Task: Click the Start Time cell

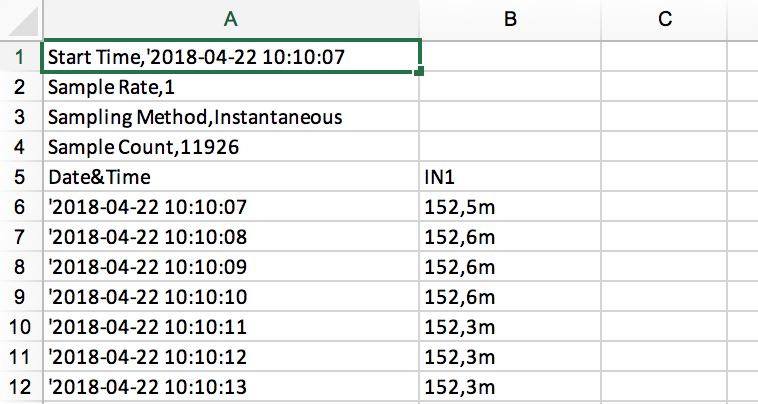Action: click(230, 57)
